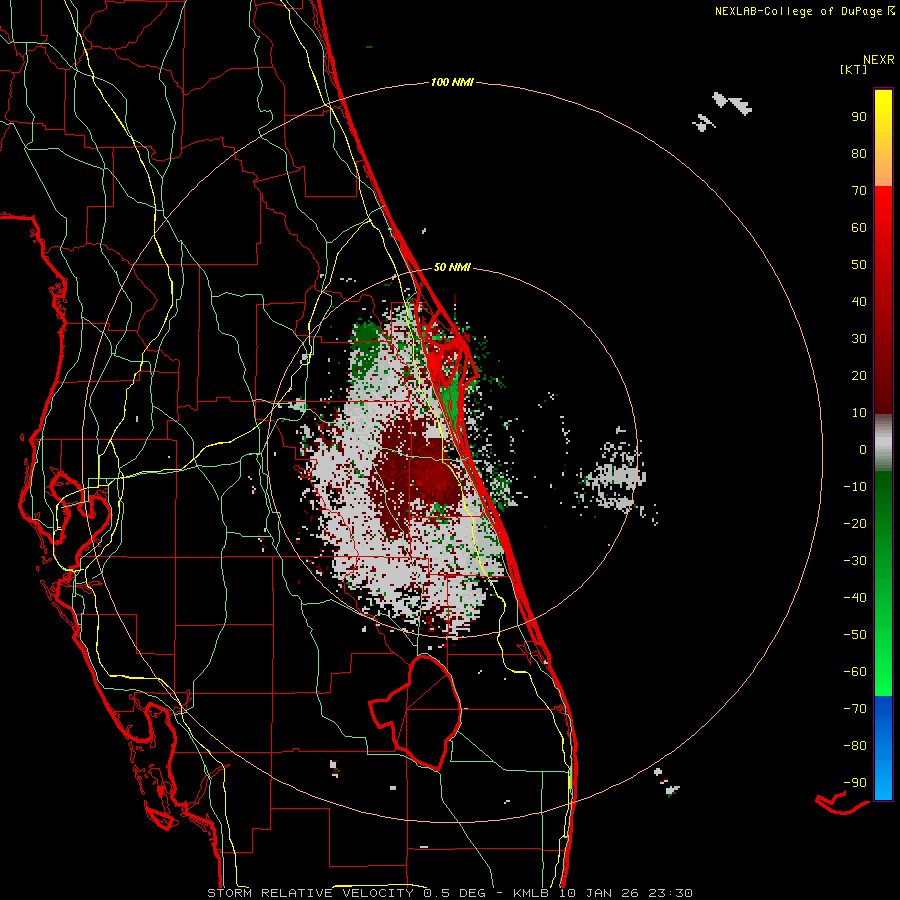
Task: Click the positive 50 value on the velocity scale
Action: [859, 265]
